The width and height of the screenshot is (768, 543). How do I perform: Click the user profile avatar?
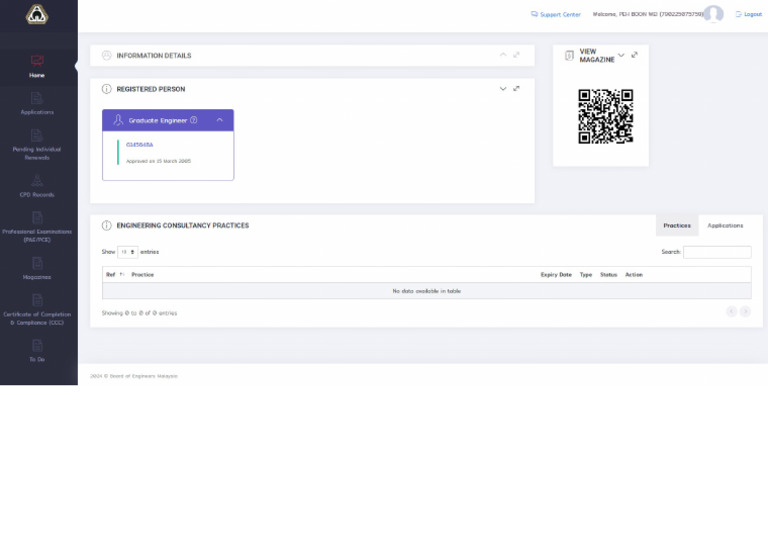pyautogui.click(x=713, y=14)
